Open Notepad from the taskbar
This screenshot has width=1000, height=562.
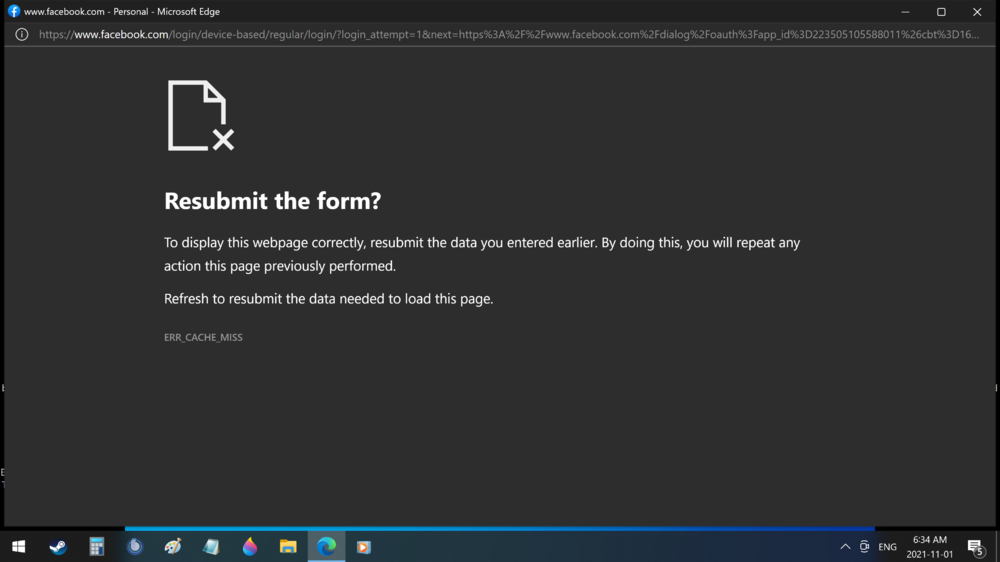[211, 547]
